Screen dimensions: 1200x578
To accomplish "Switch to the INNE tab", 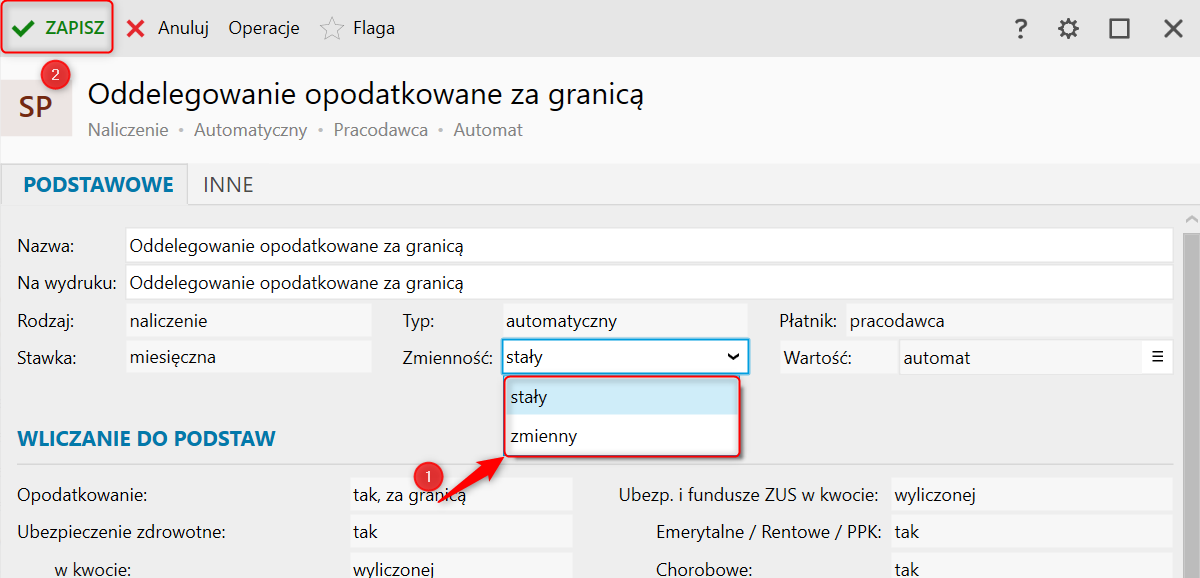I will (228, 185).
